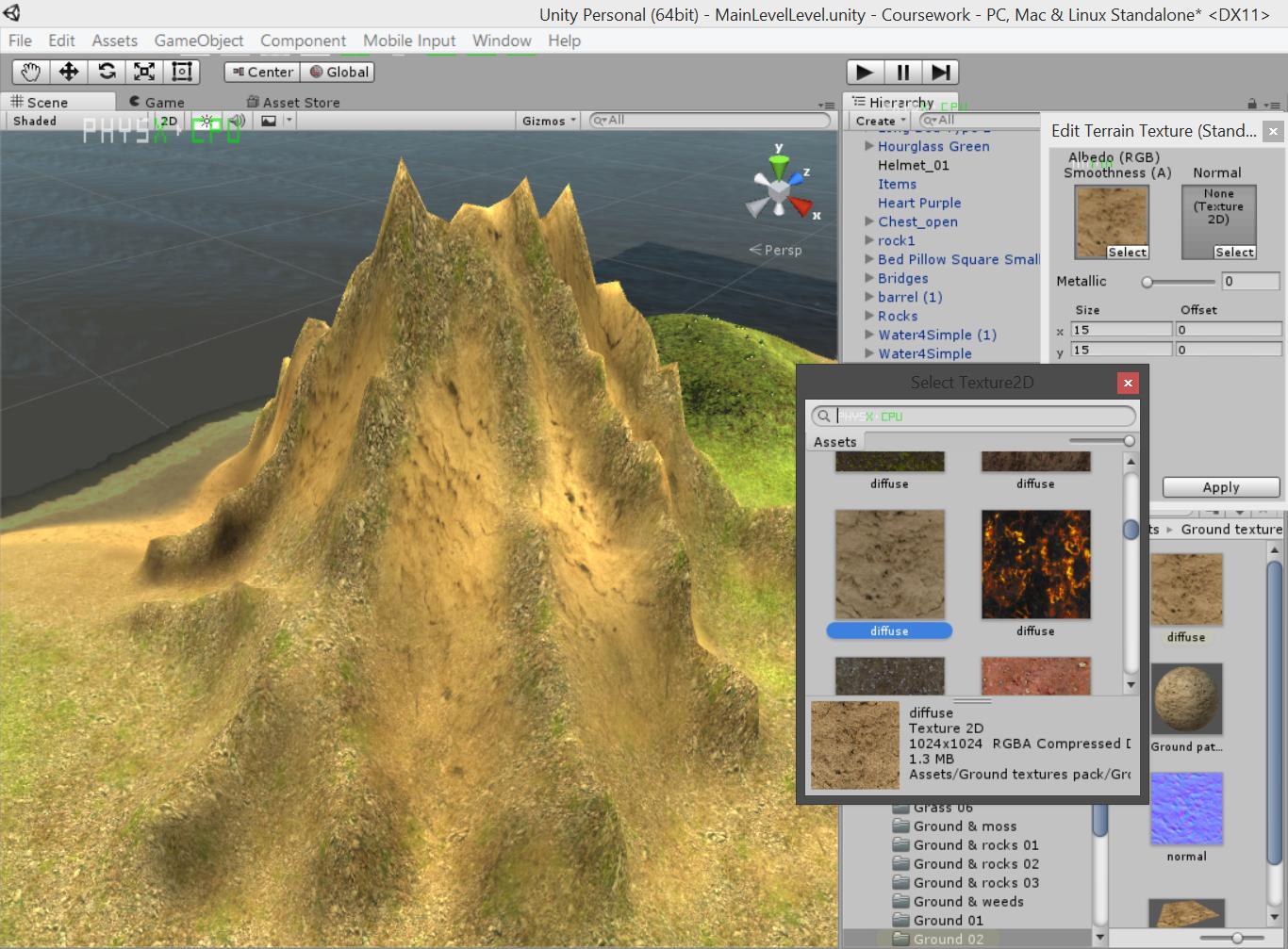Open the Gizmos dropdown
This screenshot has height=949, width=1288.
click(x=549, y=121)
